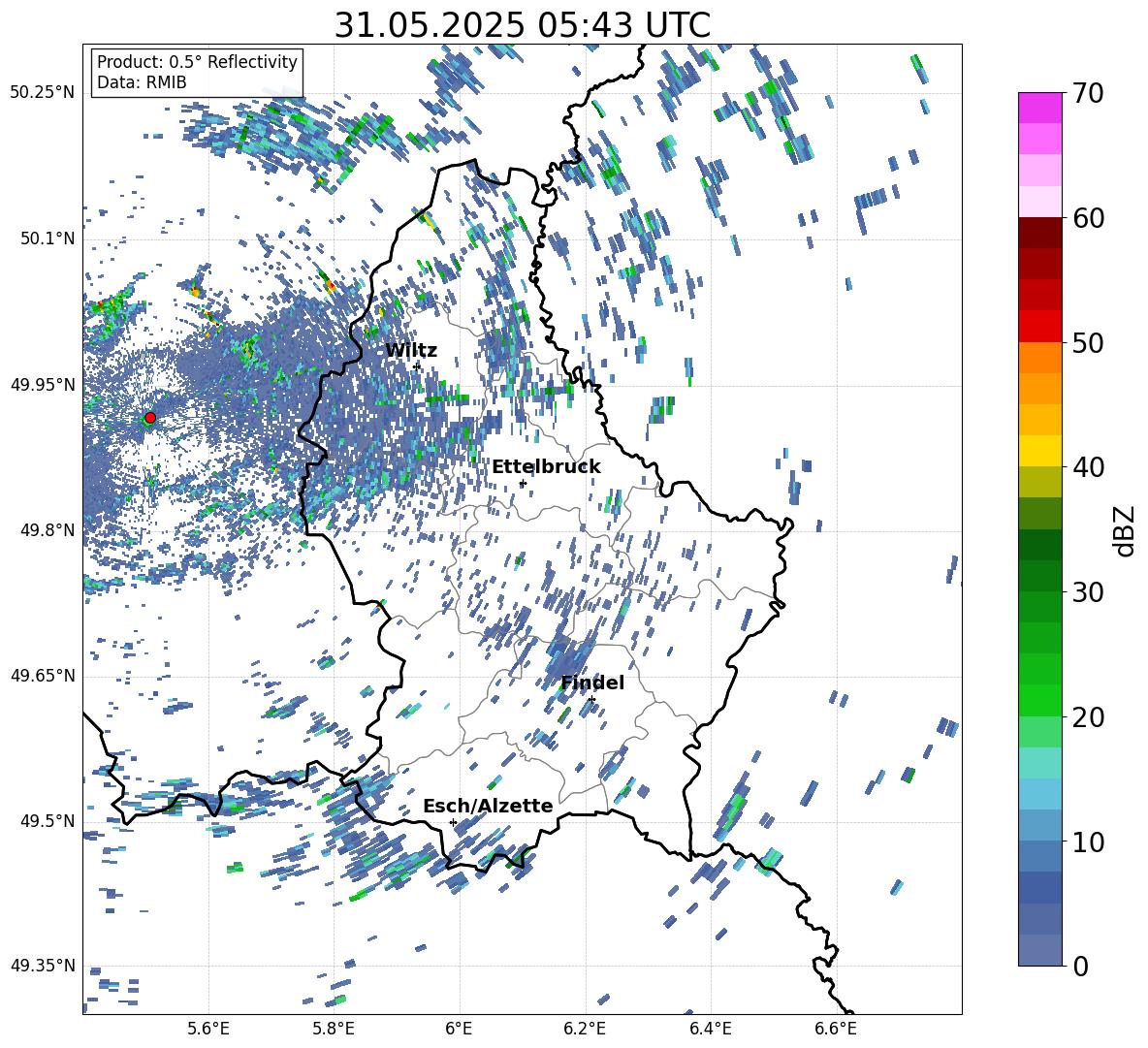Click colorbar tick value 10
Screen dimensions: 1148x1048
1087,842
